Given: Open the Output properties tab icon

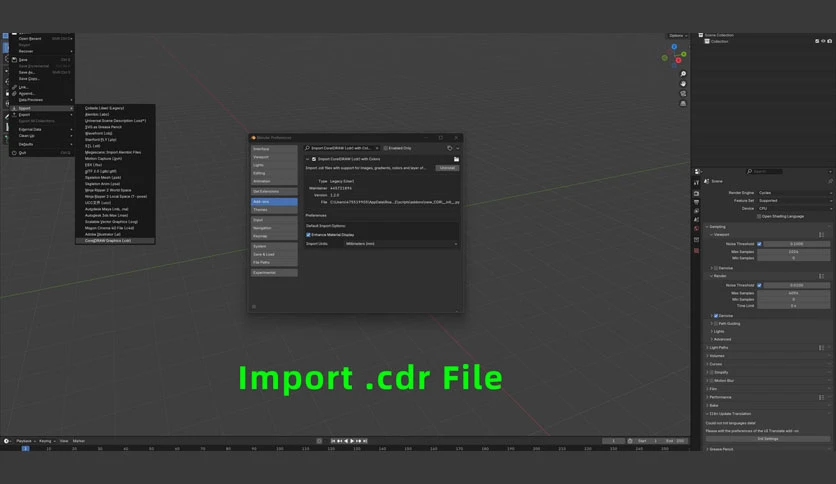Looking at the screenshot, I should pyautogui.click(x=696, y=202).
